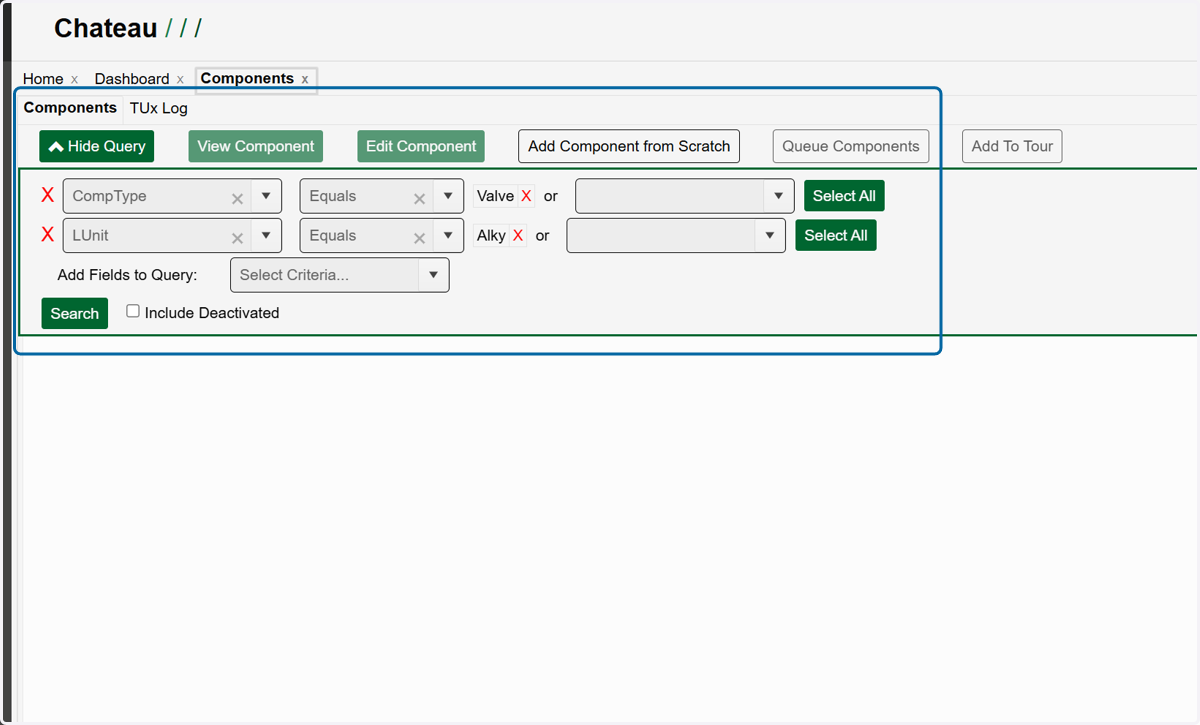Expand the Equals operator dropdown for CompType
Image resolution: width=1200 pixels, height=725 pixels.
tap(448, 196)
